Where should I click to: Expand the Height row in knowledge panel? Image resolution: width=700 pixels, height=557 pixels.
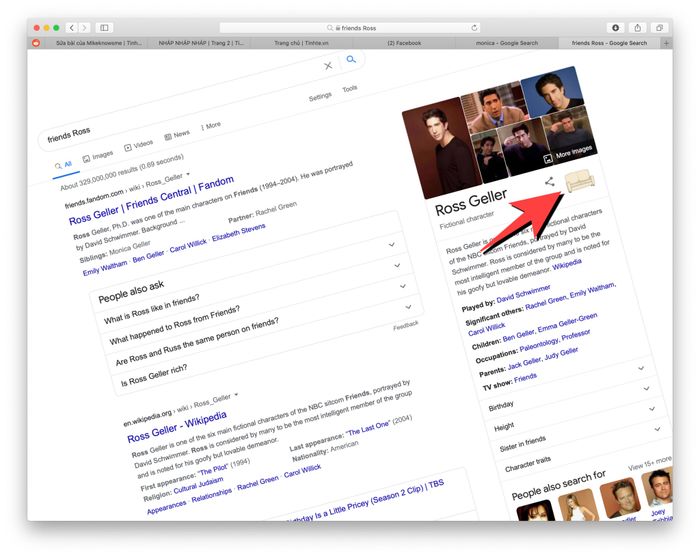pyautogui.click(x=572, y=407)
